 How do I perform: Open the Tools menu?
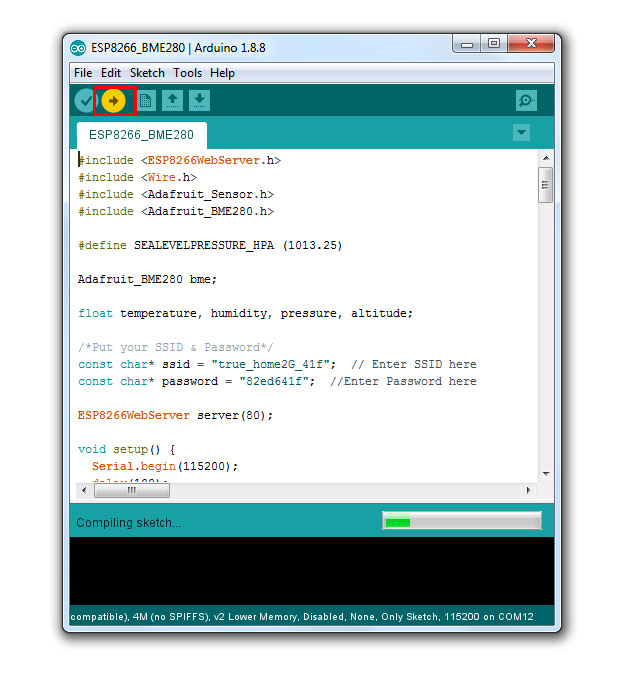187,73
